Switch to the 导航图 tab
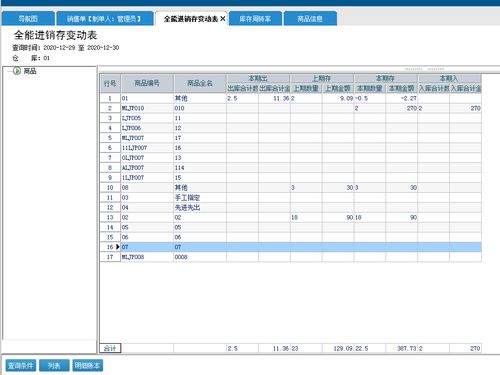Viewport: 500px width, 375px height. [x=28, y=19]
